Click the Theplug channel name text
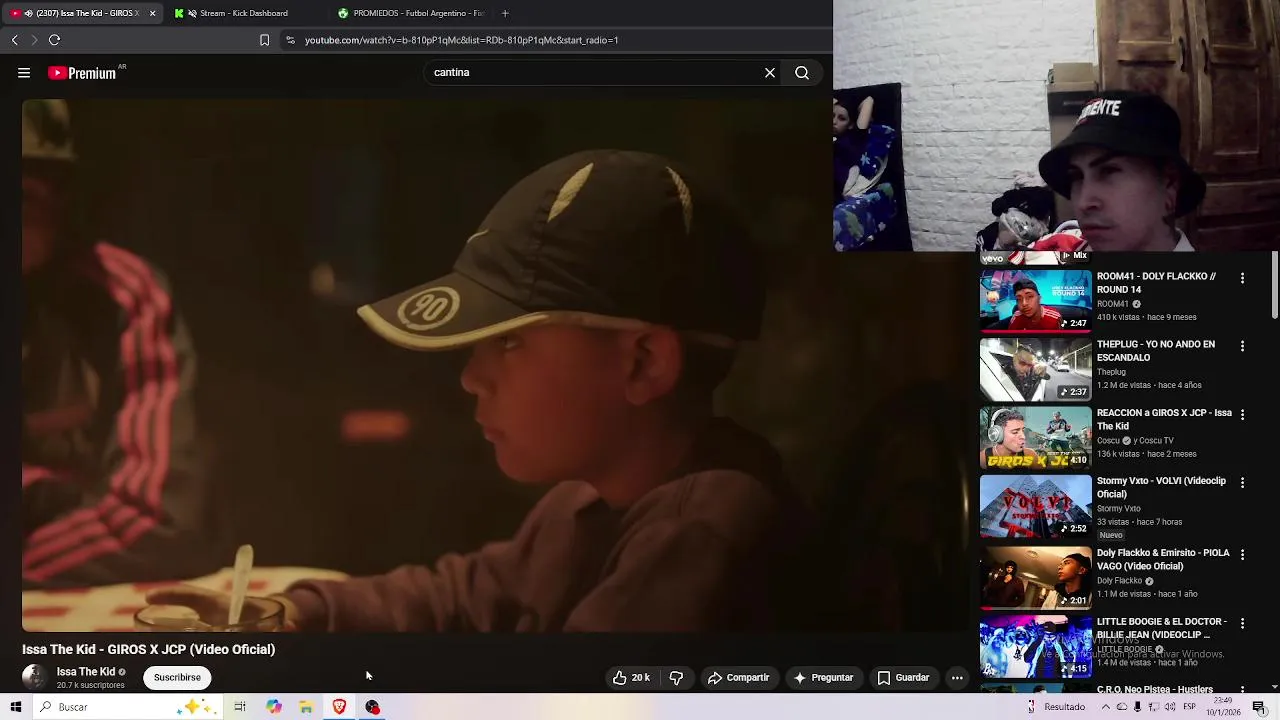This screenshot has width=1280, height=720. click(x=1111, y=372)
